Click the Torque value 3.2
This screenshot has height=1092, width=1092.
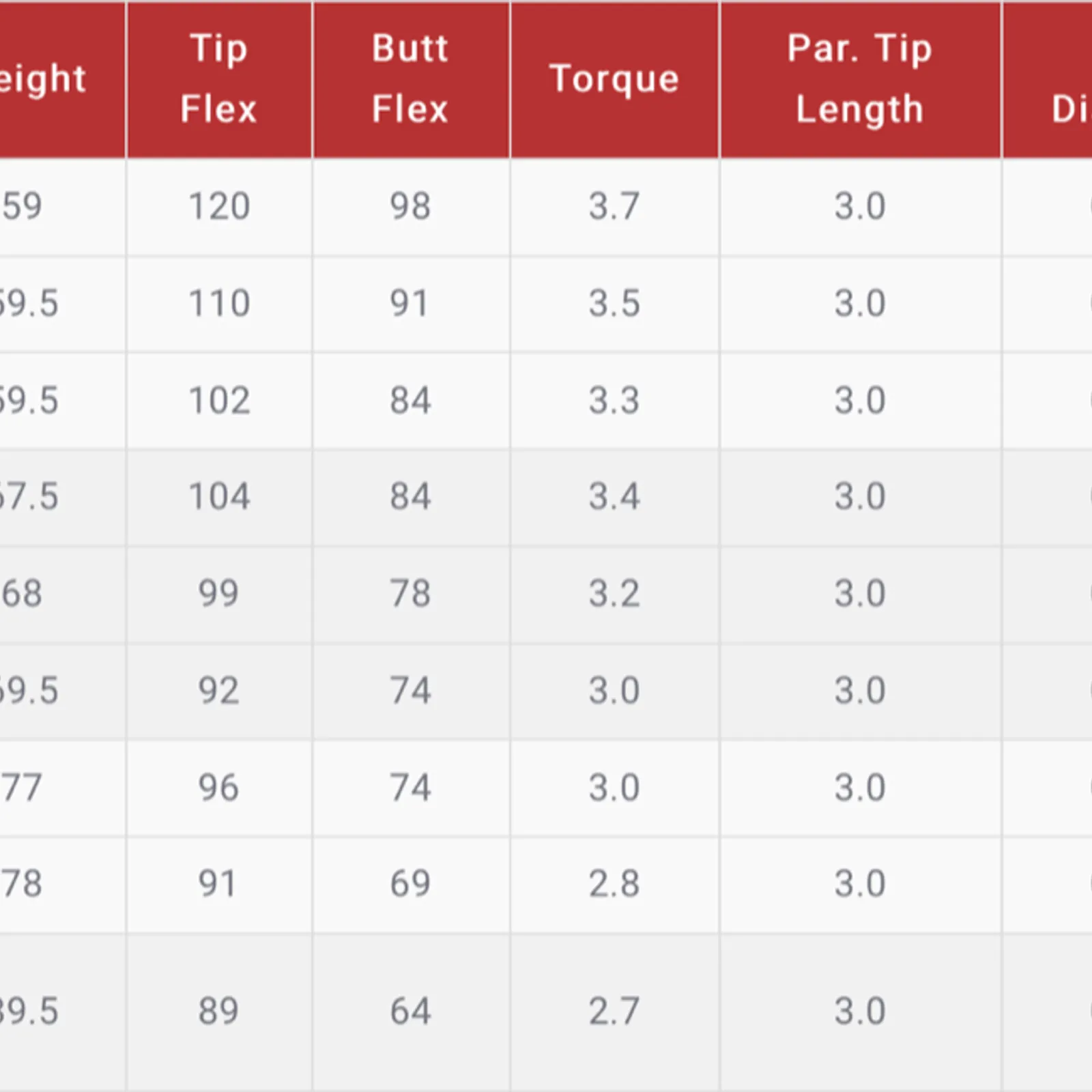point(614,593)
